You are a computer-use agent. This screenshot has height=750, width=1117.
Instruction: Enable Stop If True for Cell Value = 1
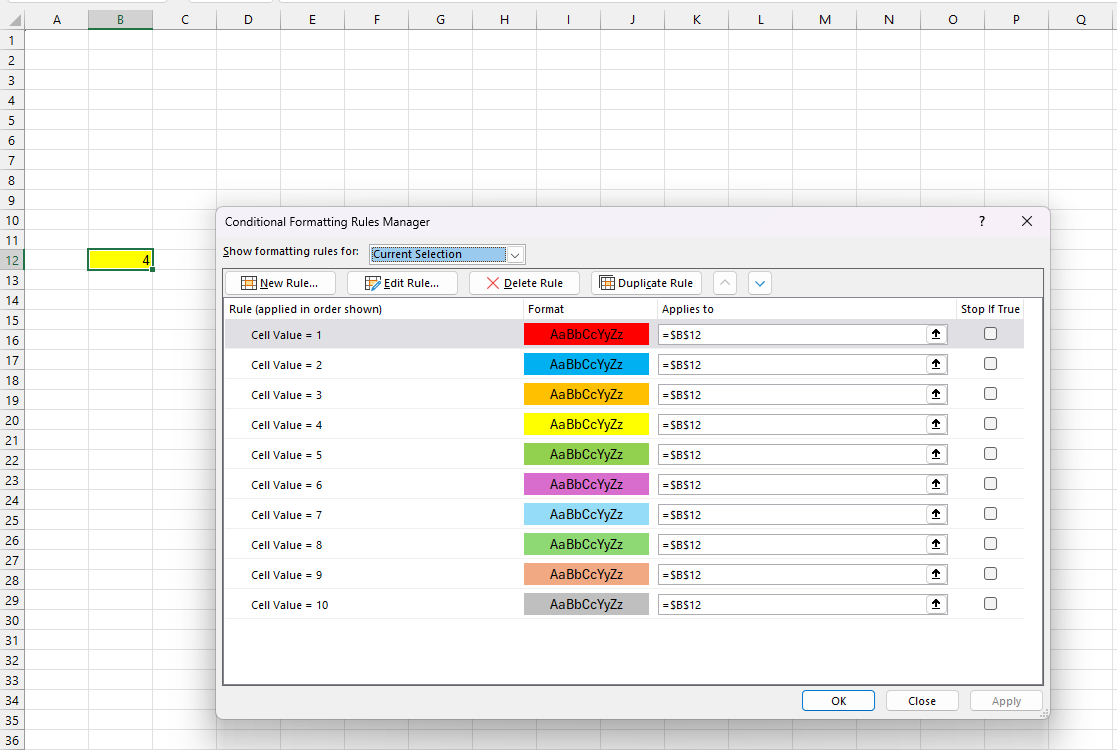(990, 334)
